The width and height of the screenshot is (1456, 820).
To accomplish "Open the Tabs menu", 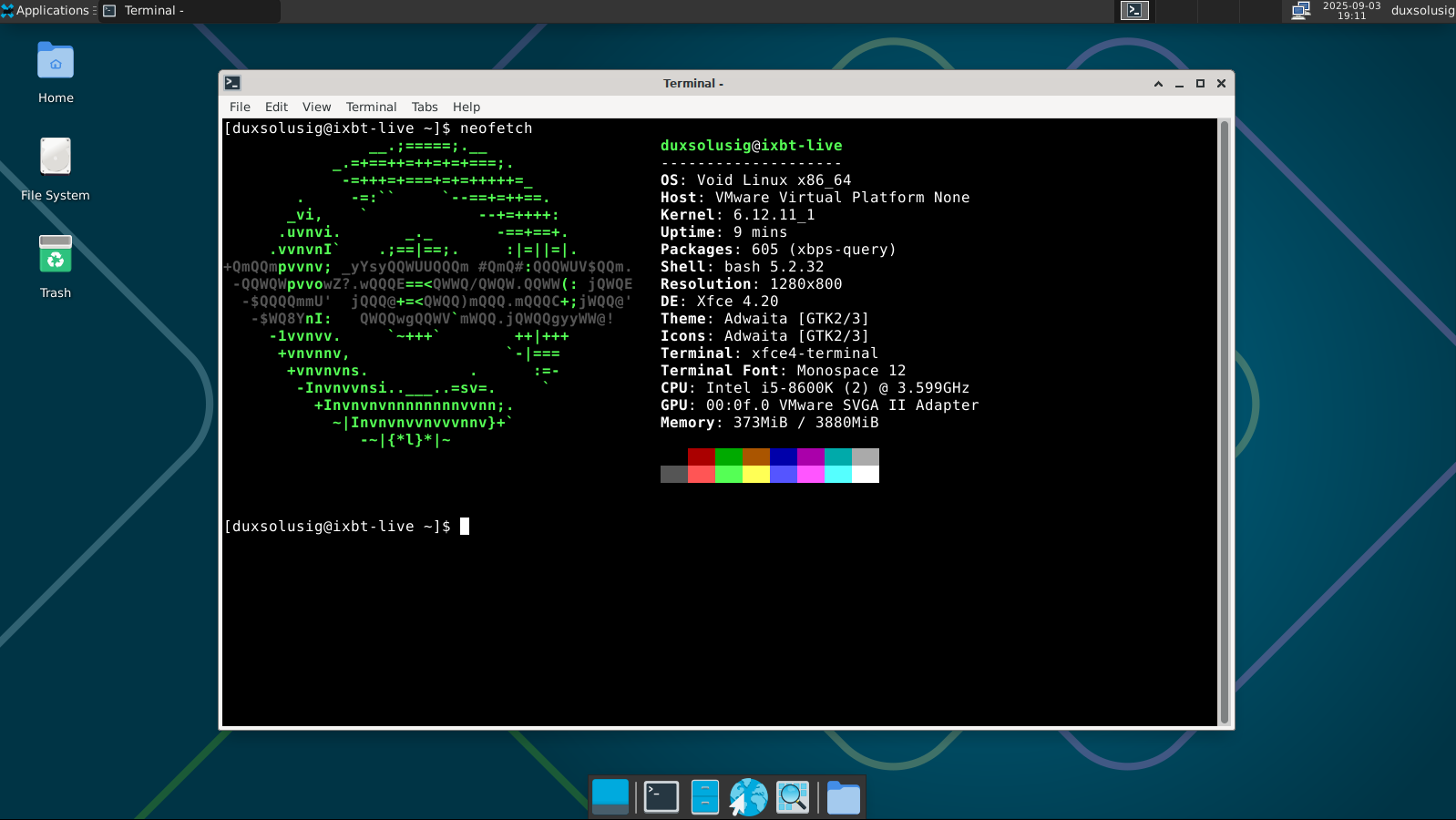I will pos(424,107).
